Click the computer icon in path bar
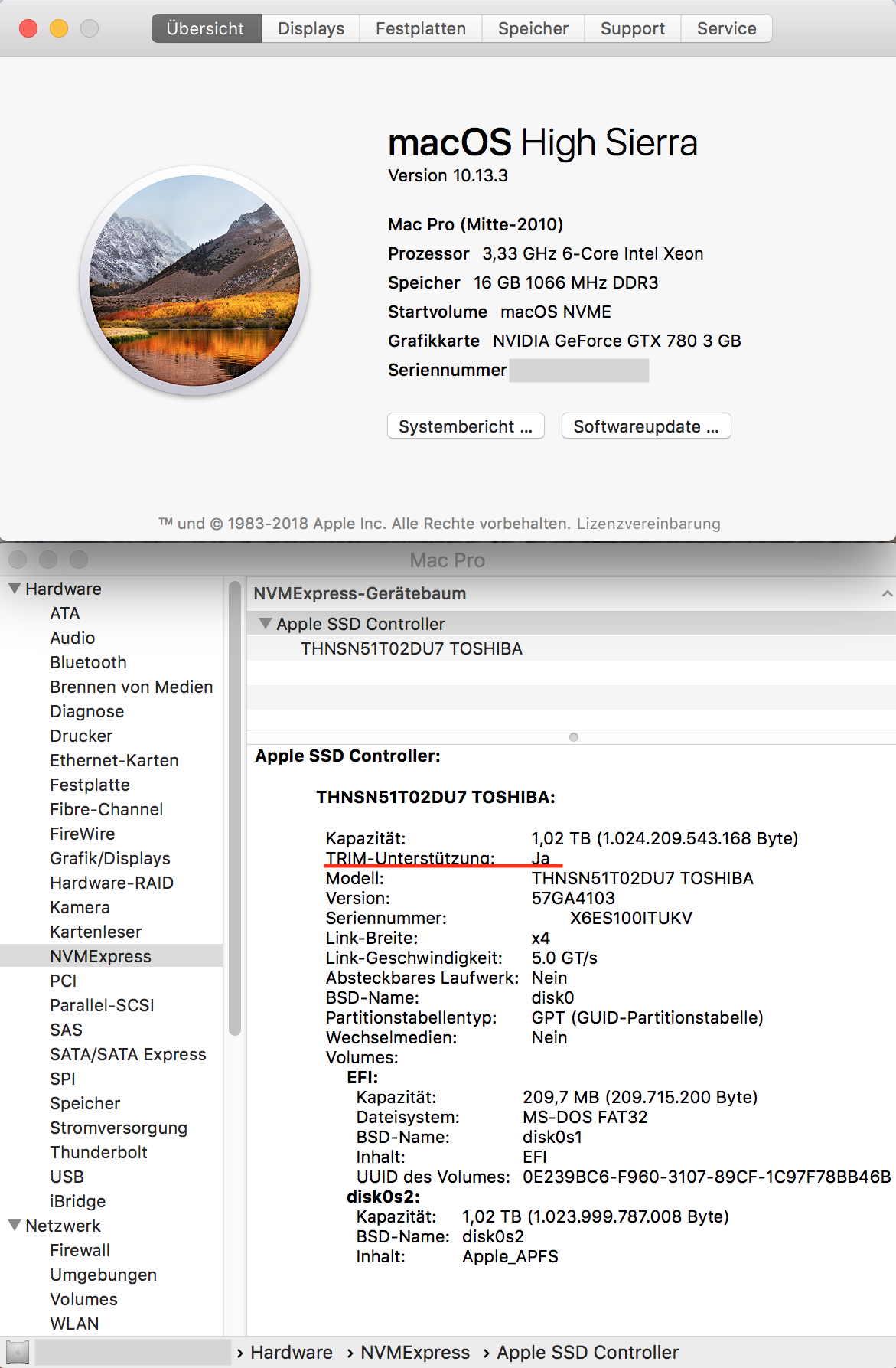896x1368 pixels. pos(18,1353)
